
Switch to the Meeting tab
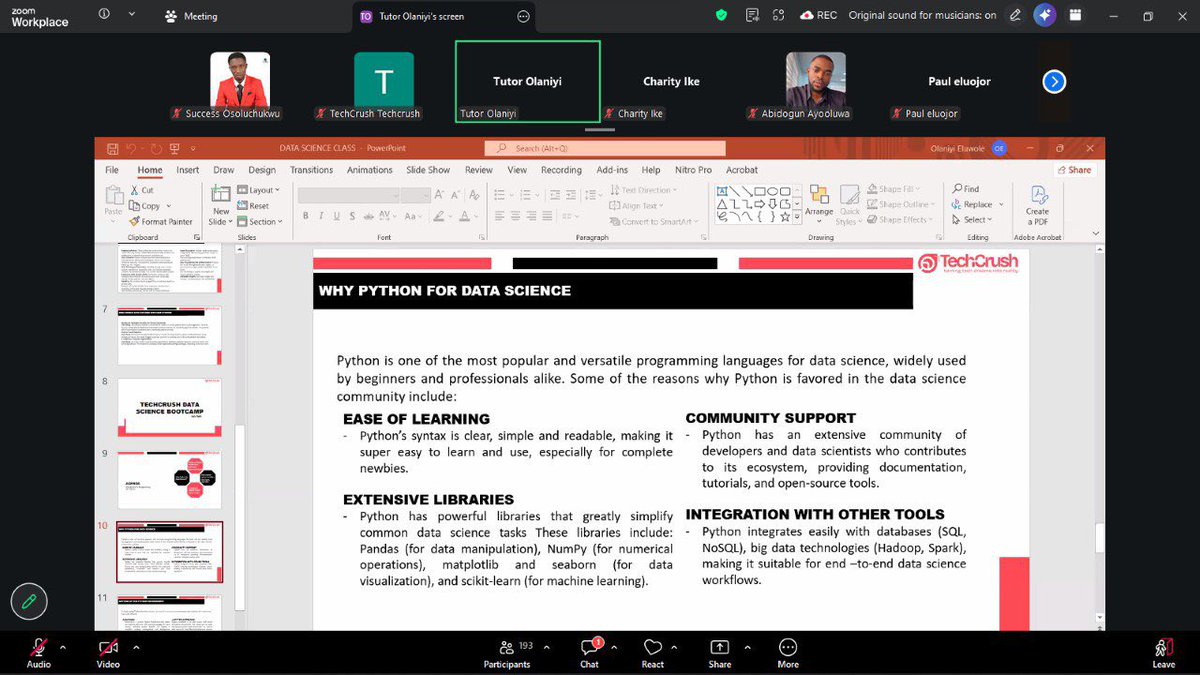[191, 16]
